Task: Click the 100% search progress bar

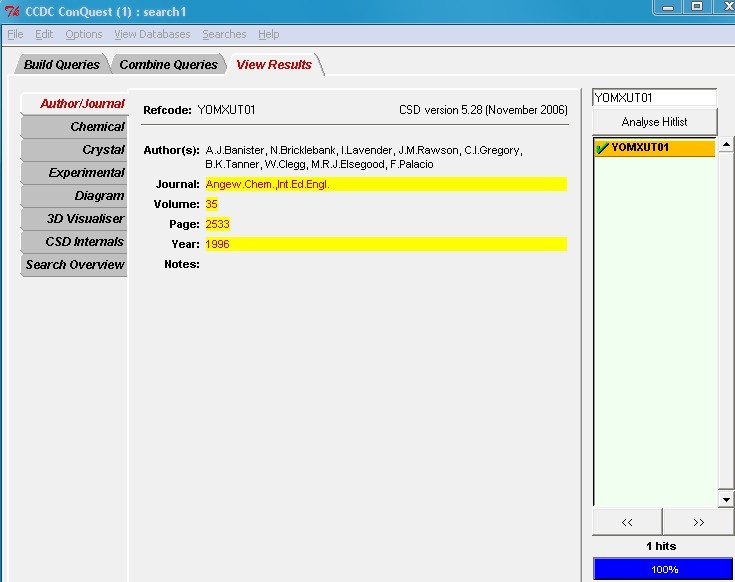Action: pos(663,569)
